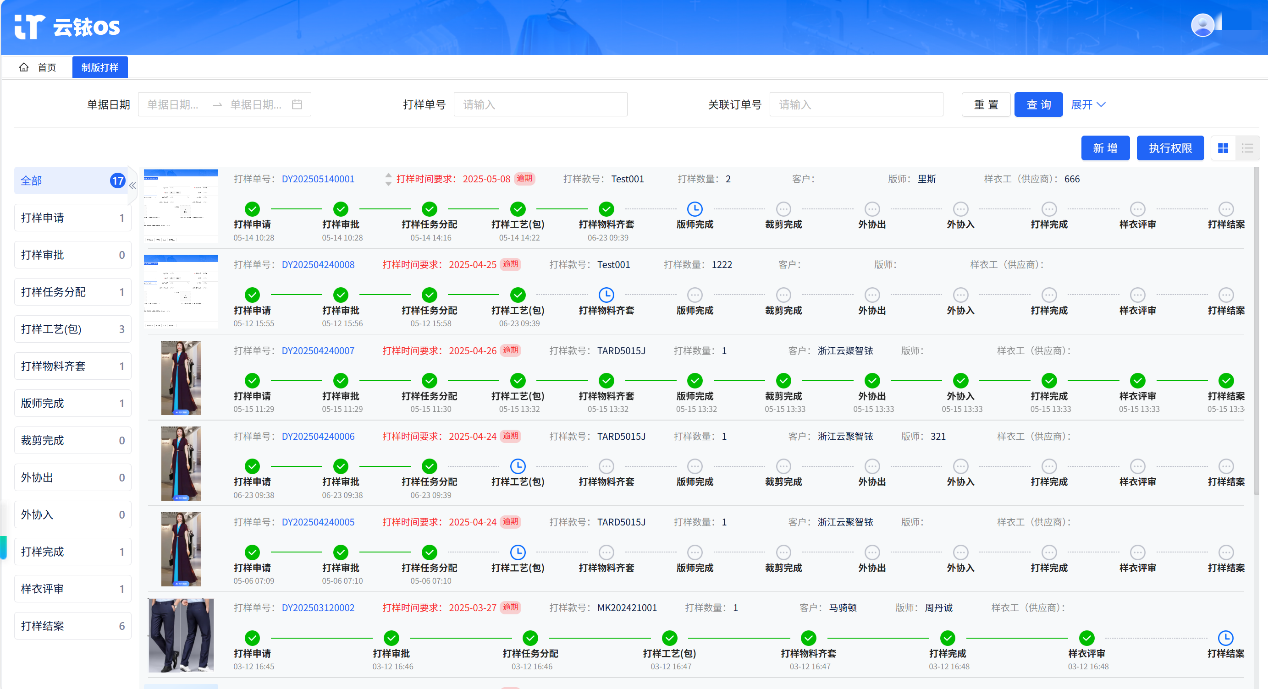This screenshot has height=689, width=1268.
Task: Click pending 裁剪完成 step icon in first order
Action: [783, 209]
